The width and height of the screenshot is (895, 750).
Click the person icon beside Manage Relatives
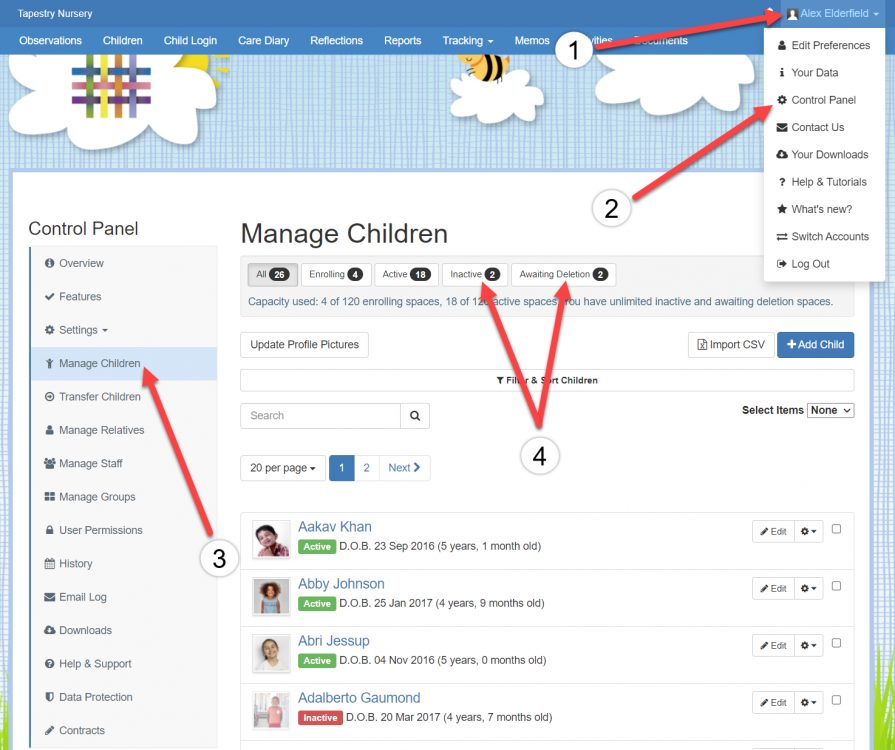pos(50,430)
